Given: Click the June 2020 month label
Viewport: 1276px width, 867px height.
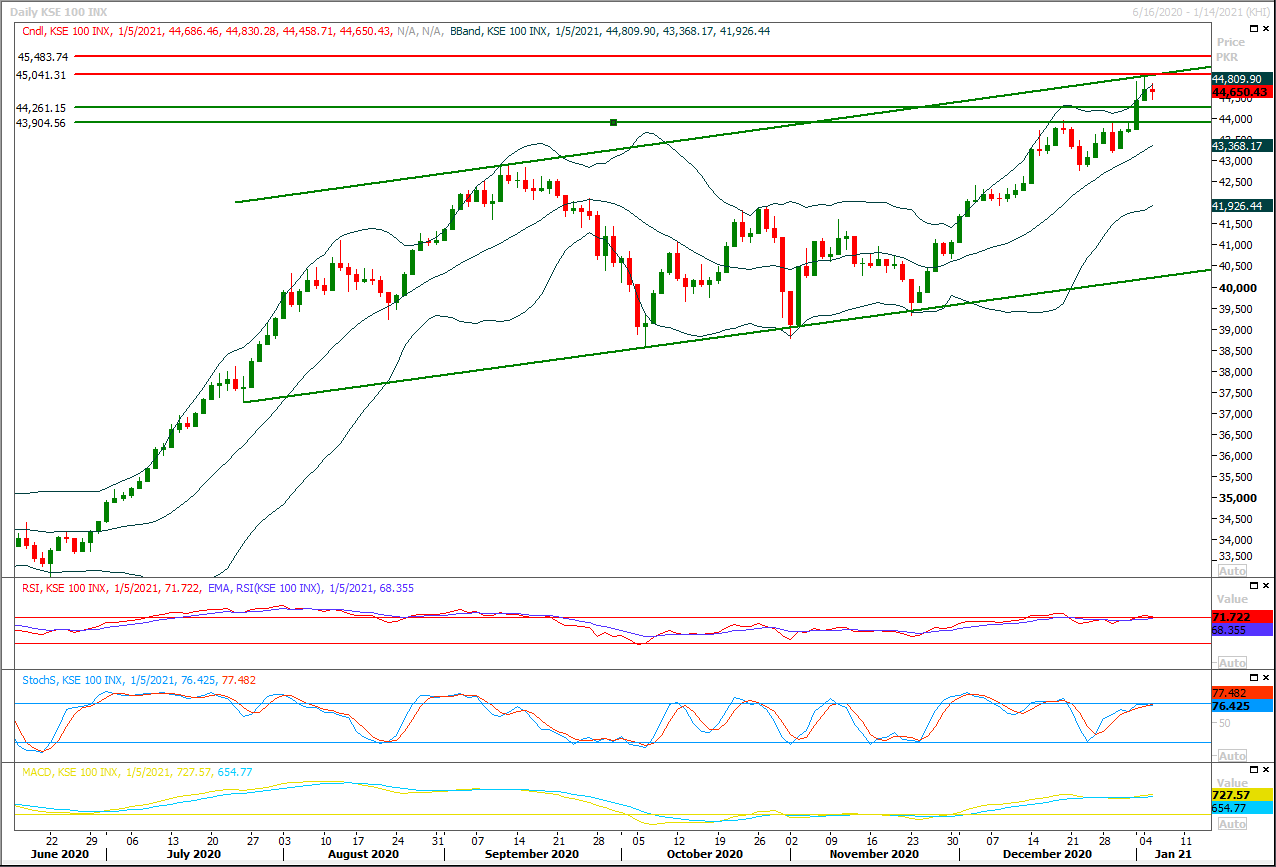Looking at the screenshot, I should tap(60, 855).
